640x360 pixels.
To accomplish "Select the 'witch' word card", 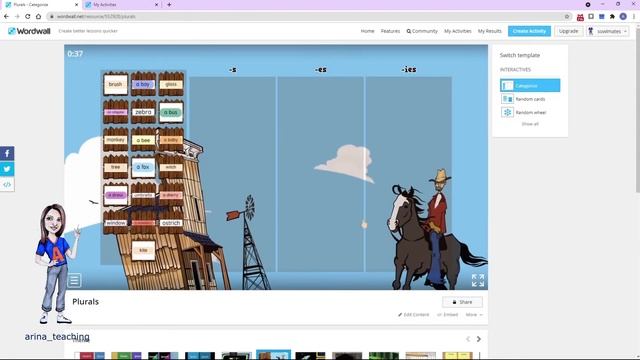I will pyautogui.click(x=171, y=167).
